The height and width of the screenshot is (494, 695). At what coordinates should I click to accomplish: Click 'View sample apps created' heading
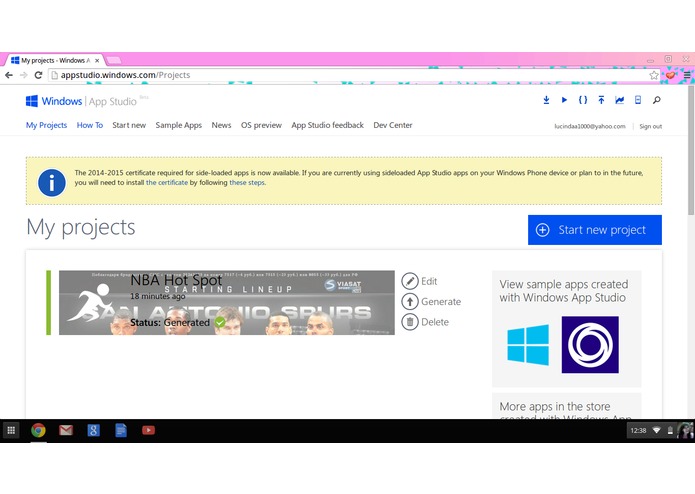point(564,291)
